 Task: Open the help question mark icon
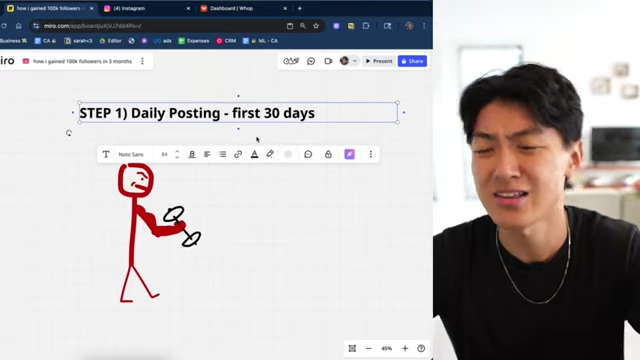point(421,349)
